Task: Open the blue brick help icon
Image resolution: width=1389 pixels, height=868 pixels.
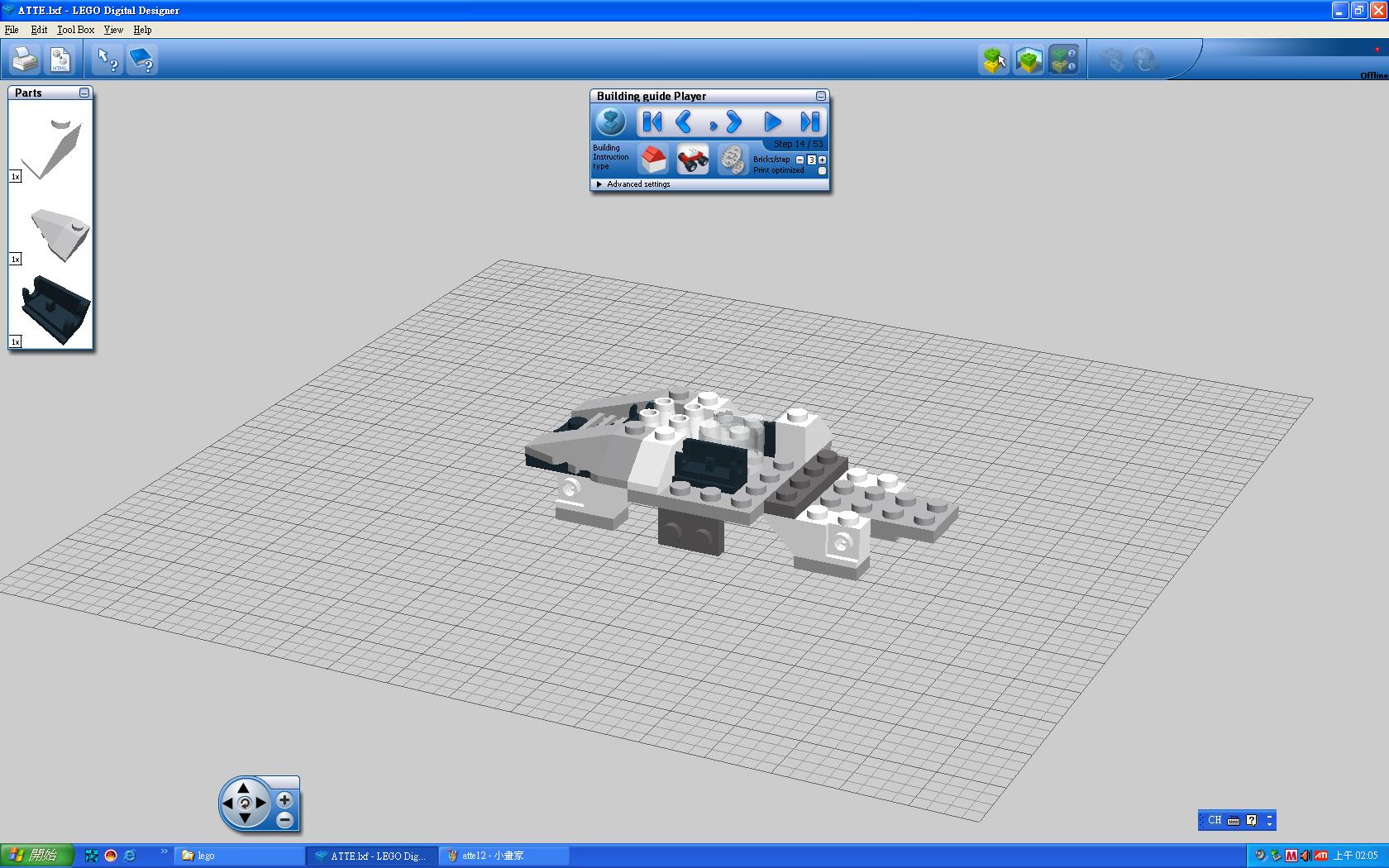Action: click(142, 60)
